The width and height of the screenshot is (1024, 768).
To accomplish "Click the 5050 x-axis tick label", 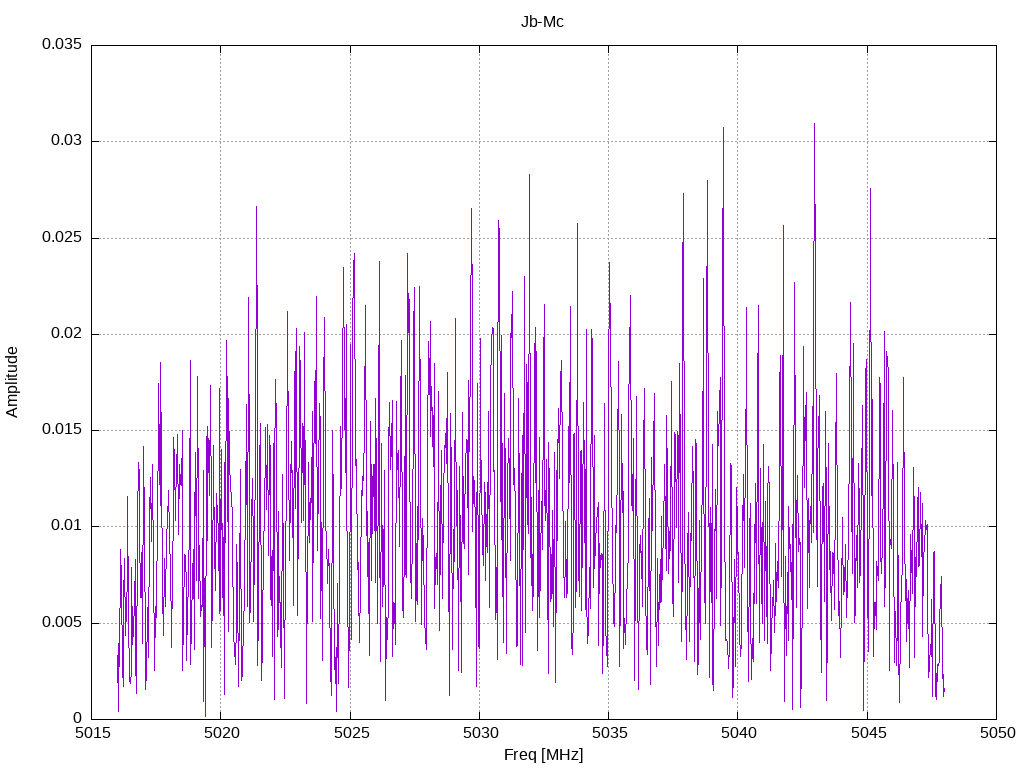I will click(997, 733).
